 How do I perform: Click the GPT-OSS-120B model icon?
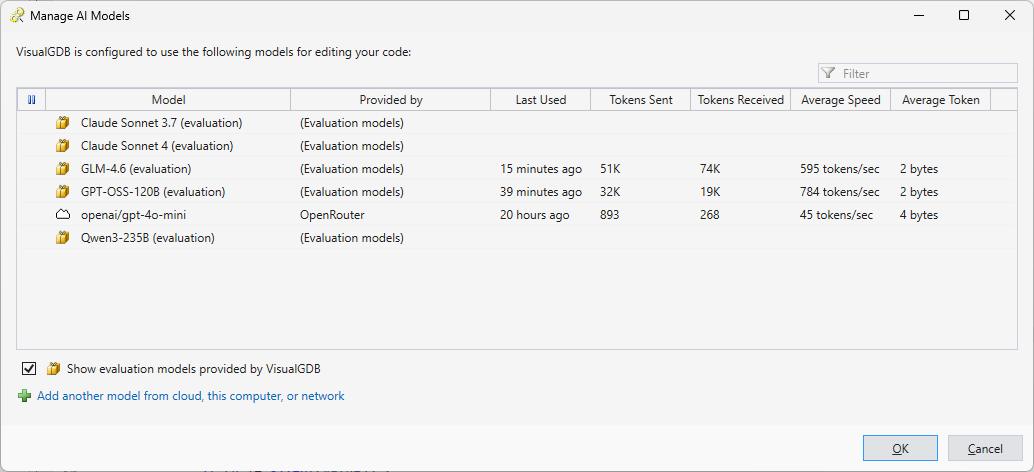tap(63, 192)
